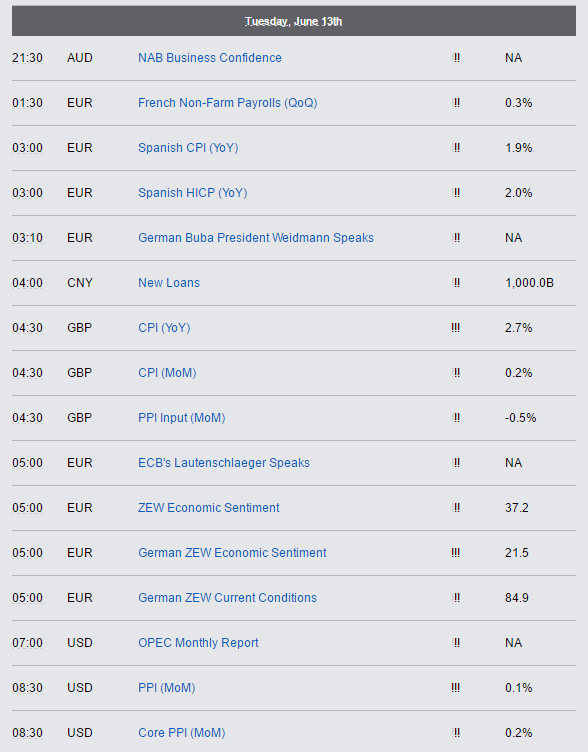Click the German ZEW Economic Sentiment link
588x752 pixels.
[232, 553]
